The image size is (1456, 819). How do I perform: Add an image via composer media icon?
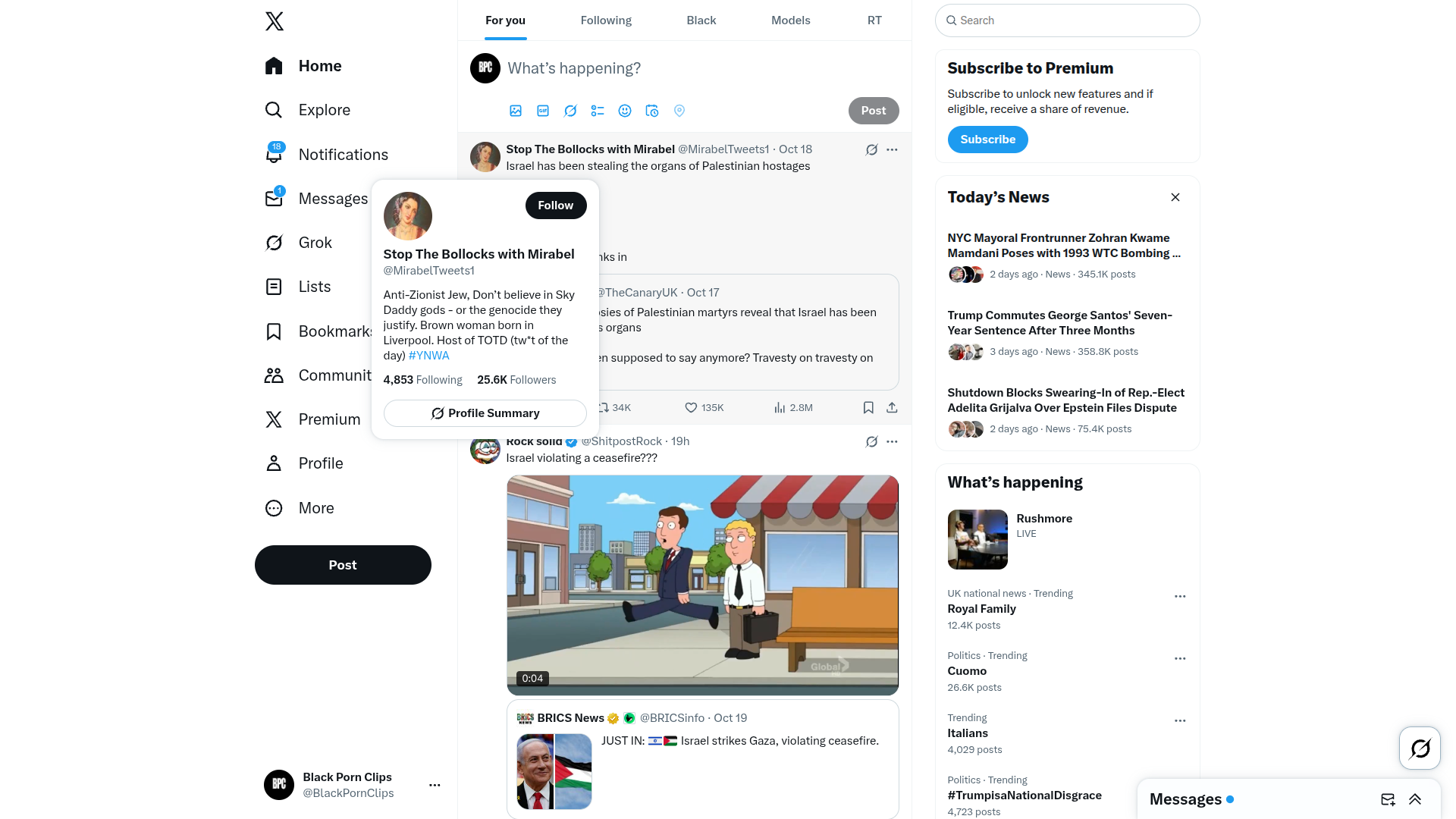(x=516, y=111)
